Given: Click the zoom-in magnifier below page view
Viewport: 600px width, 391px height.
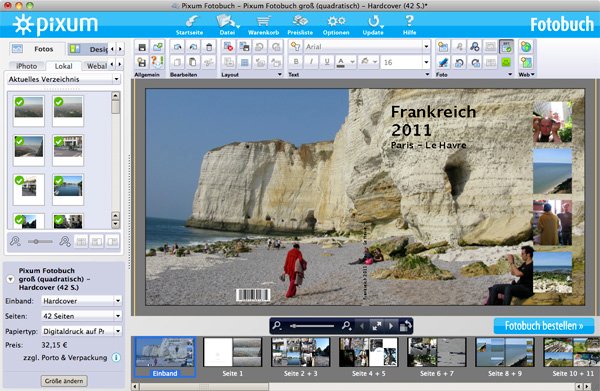Looking at the screenshot, I should tap(347, 326).
